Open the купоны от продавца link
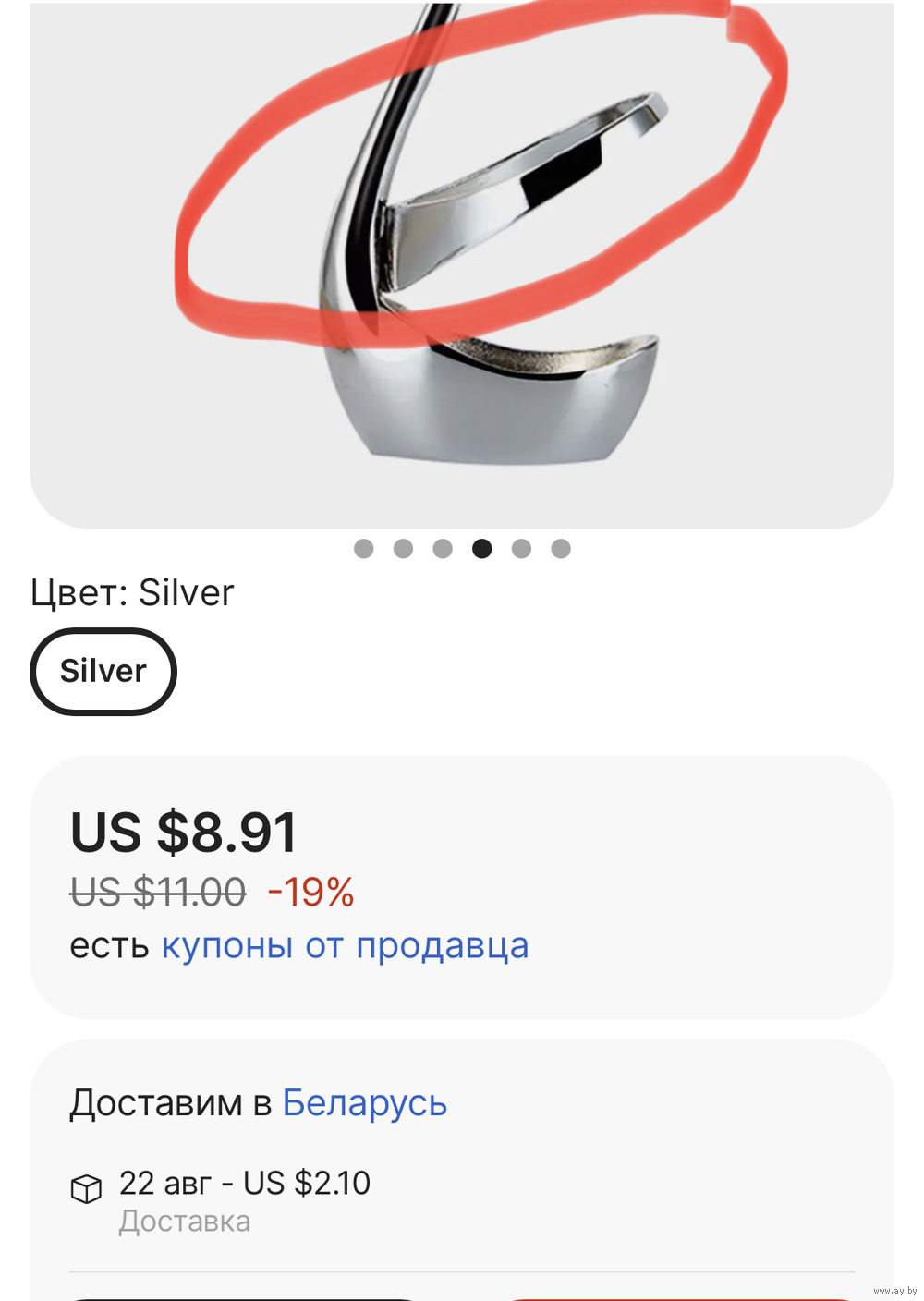 (346, 946)
